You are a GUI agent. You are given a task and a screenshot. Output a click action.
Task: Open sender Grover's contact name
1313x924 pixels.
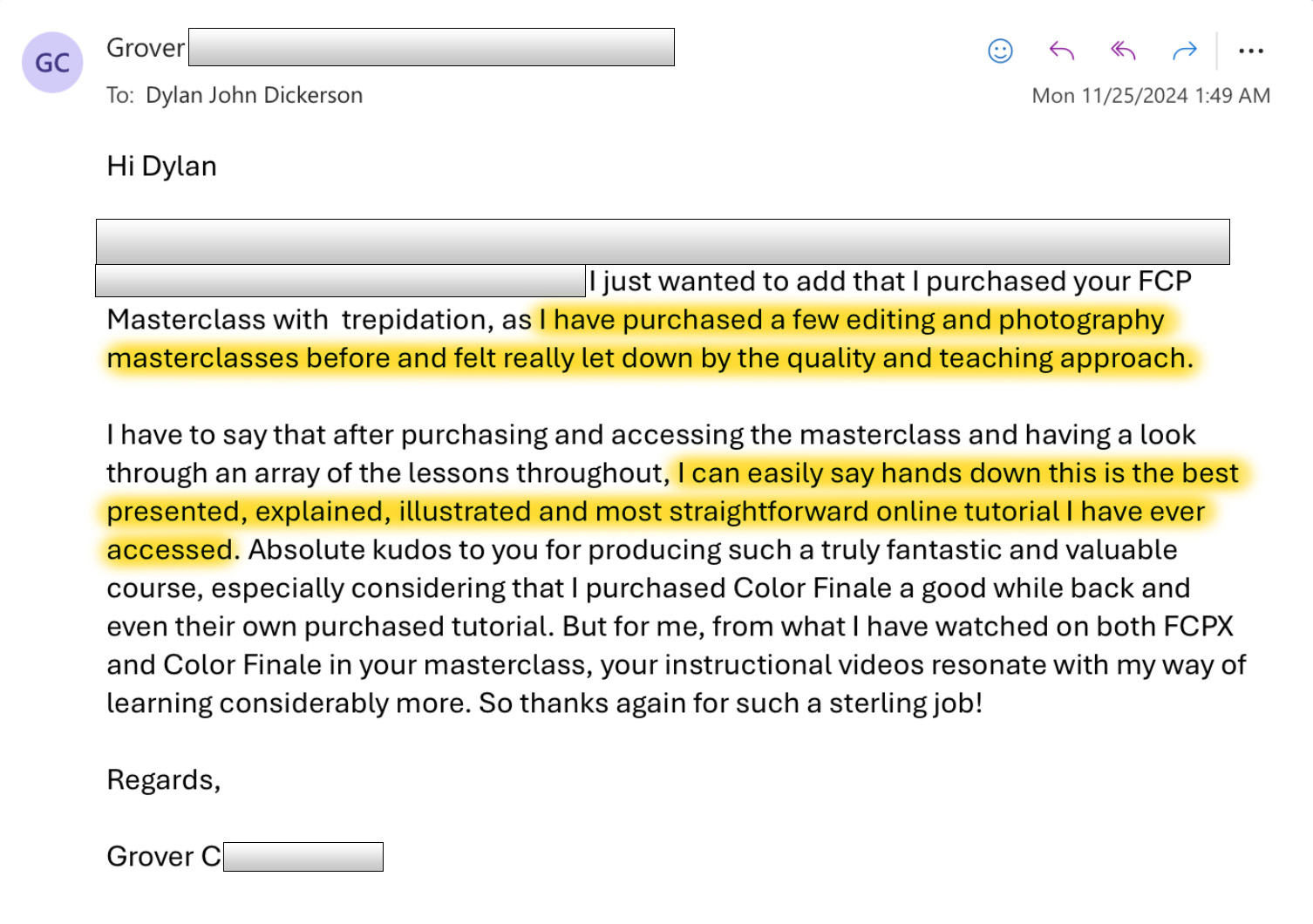pyautogui.click(x=146, y=48)
